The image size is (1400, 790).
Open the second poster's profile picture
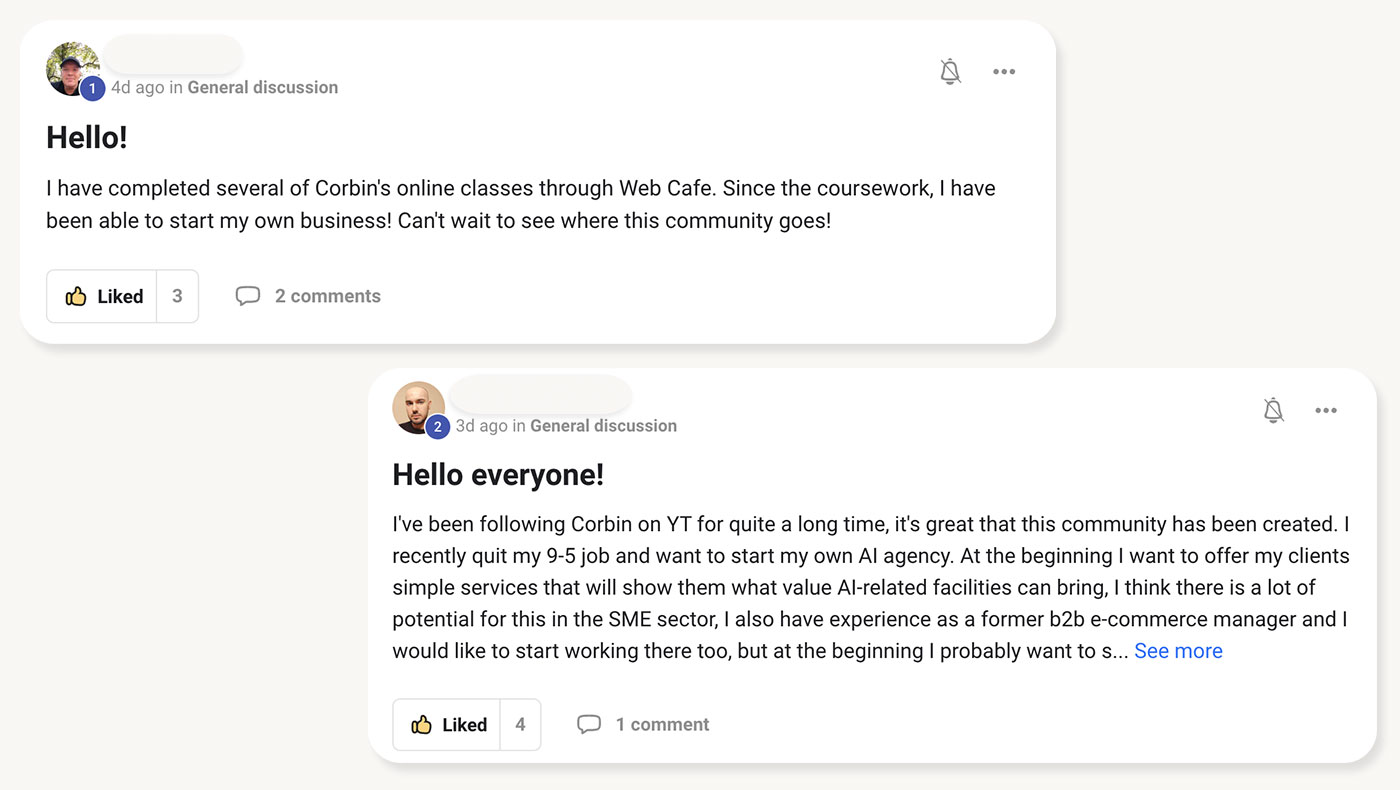418,407
